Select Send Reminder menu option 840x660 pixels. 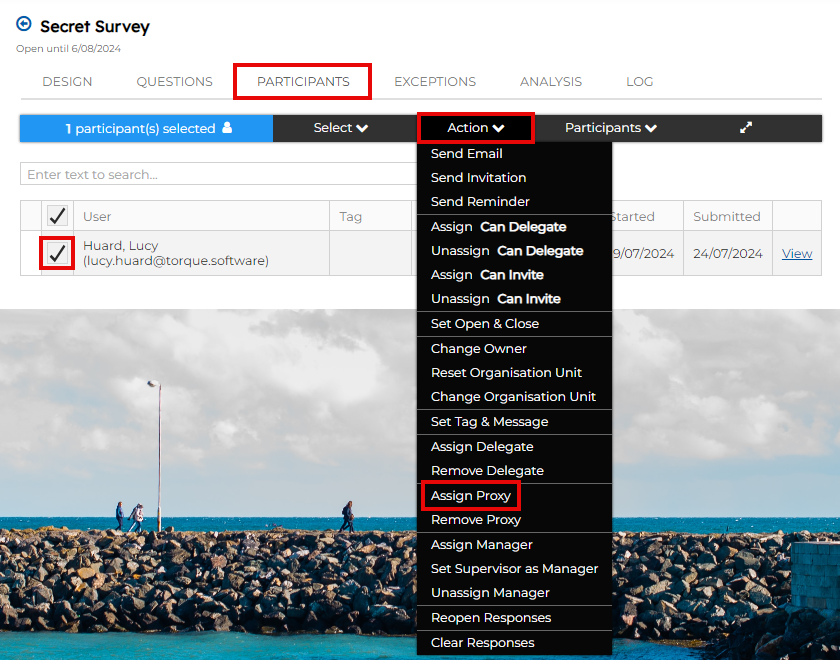(480, 202)
